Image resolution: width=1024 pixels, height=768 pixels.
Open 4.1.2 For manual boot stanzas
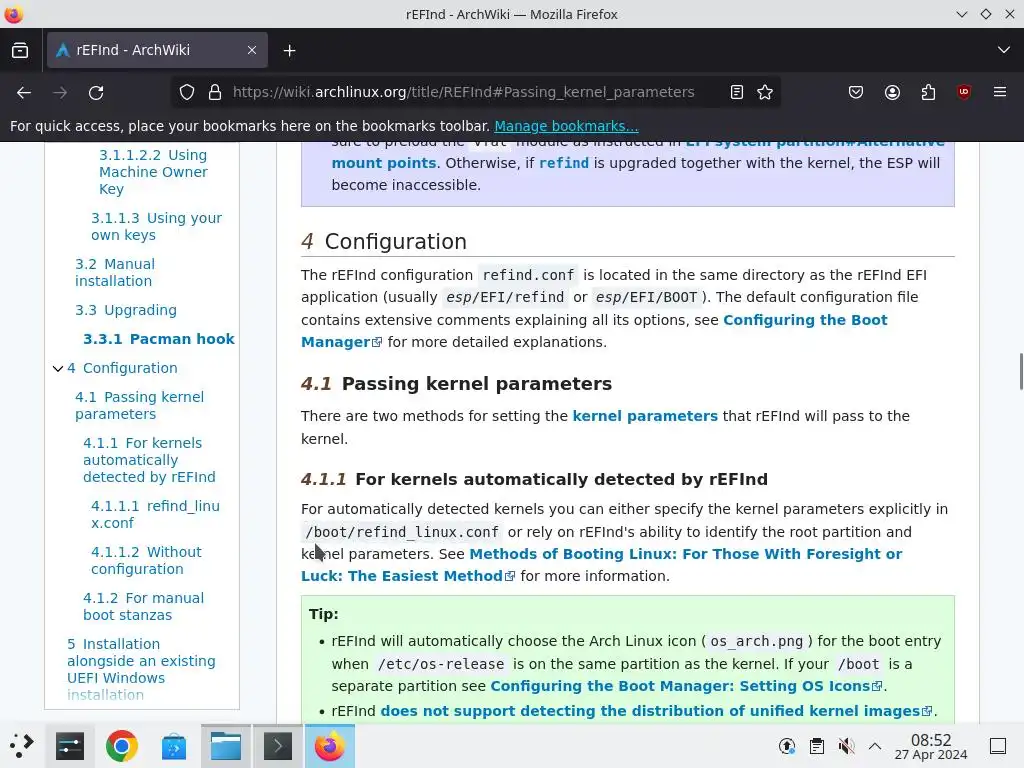(x=144, y=607)
